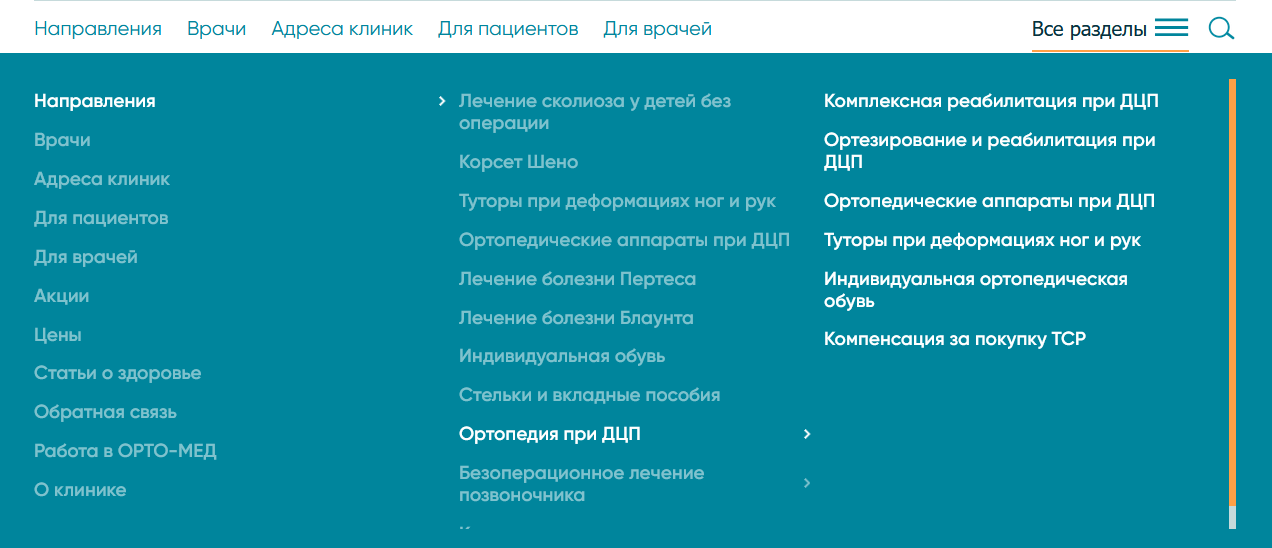
Task: Select Для пациентов in top navigation
Action: 508,29
